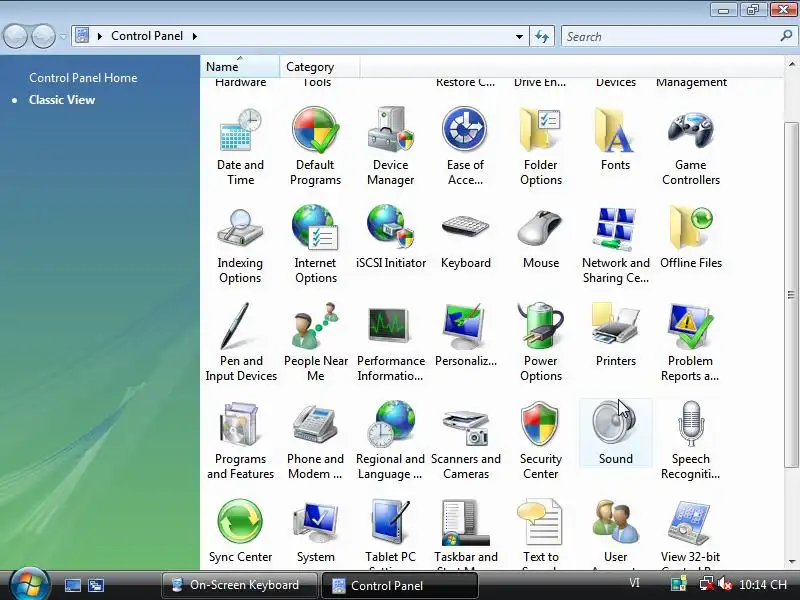
Task: Open People Near Me
Action: pyautogui.click(x=316, y=343)
